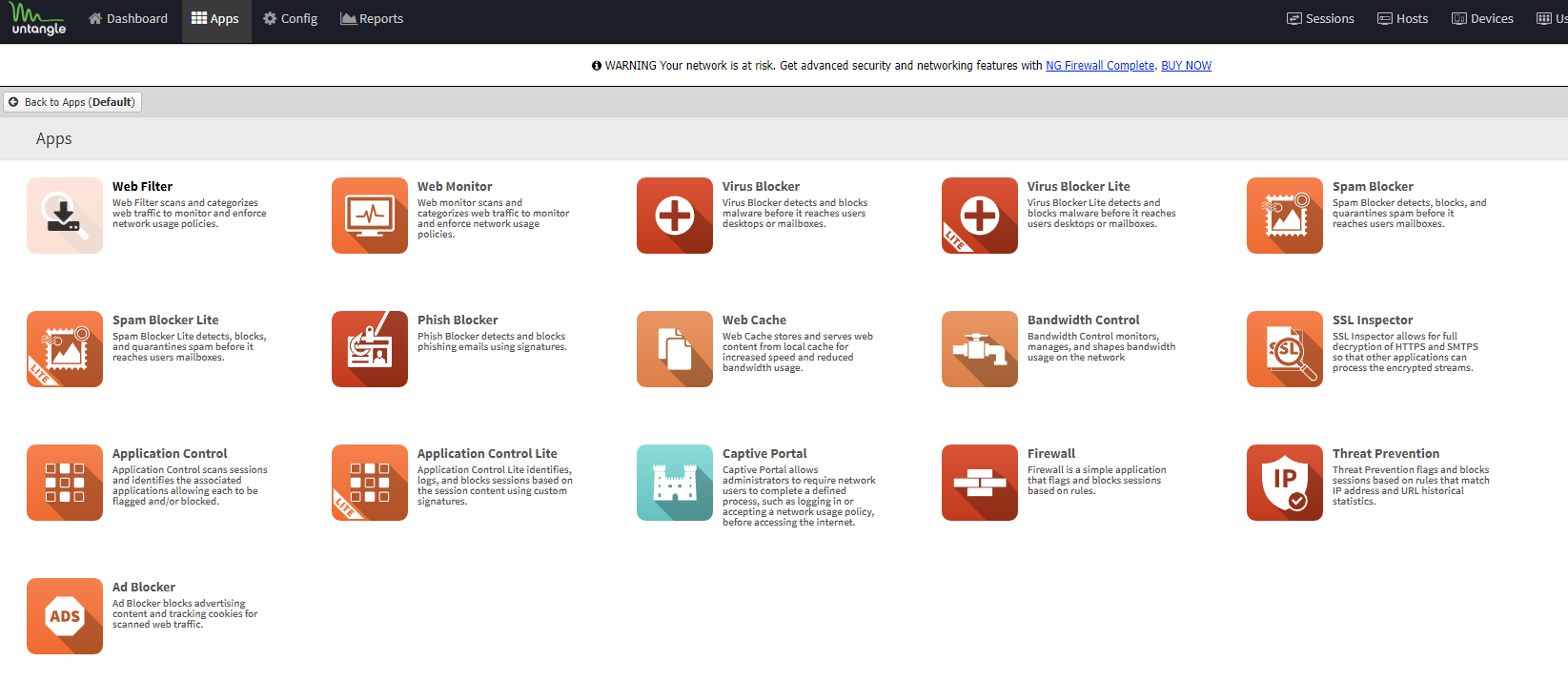Viewport: 1568px width, 682px height.
Task: Click the Application Control Lite title
Action: 487,454
